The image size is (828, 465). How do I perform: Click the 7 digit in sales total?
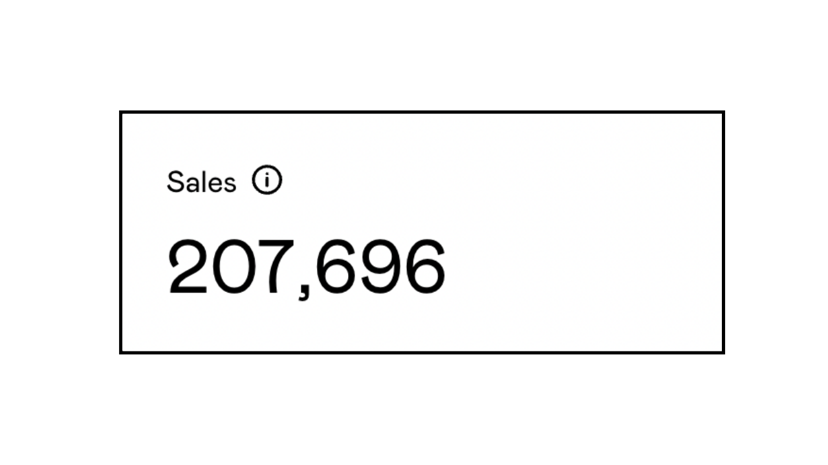click(x=275, y=267)
